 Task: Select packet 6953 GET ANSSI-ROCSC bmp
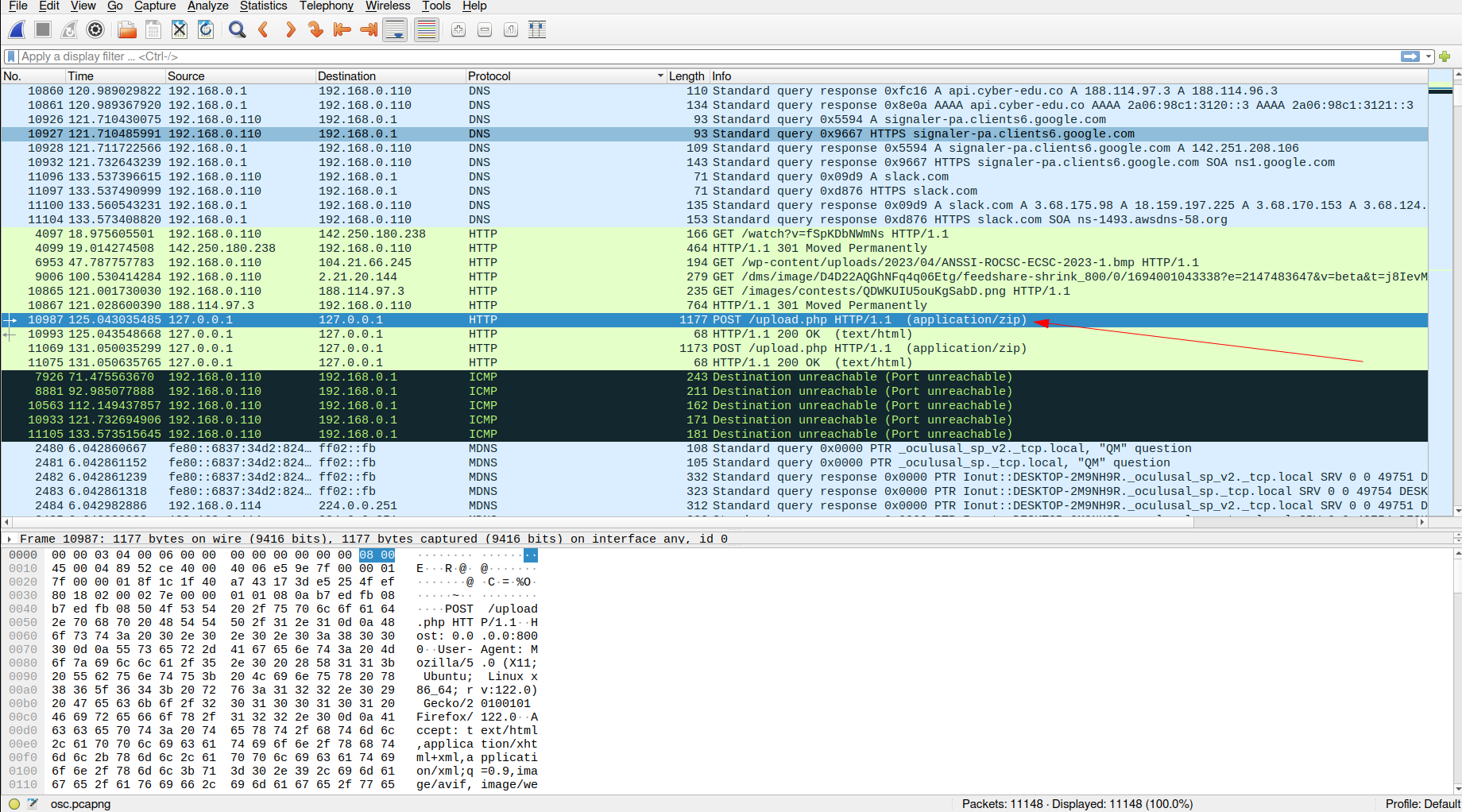pyautogui.click(x=714, y=262)
